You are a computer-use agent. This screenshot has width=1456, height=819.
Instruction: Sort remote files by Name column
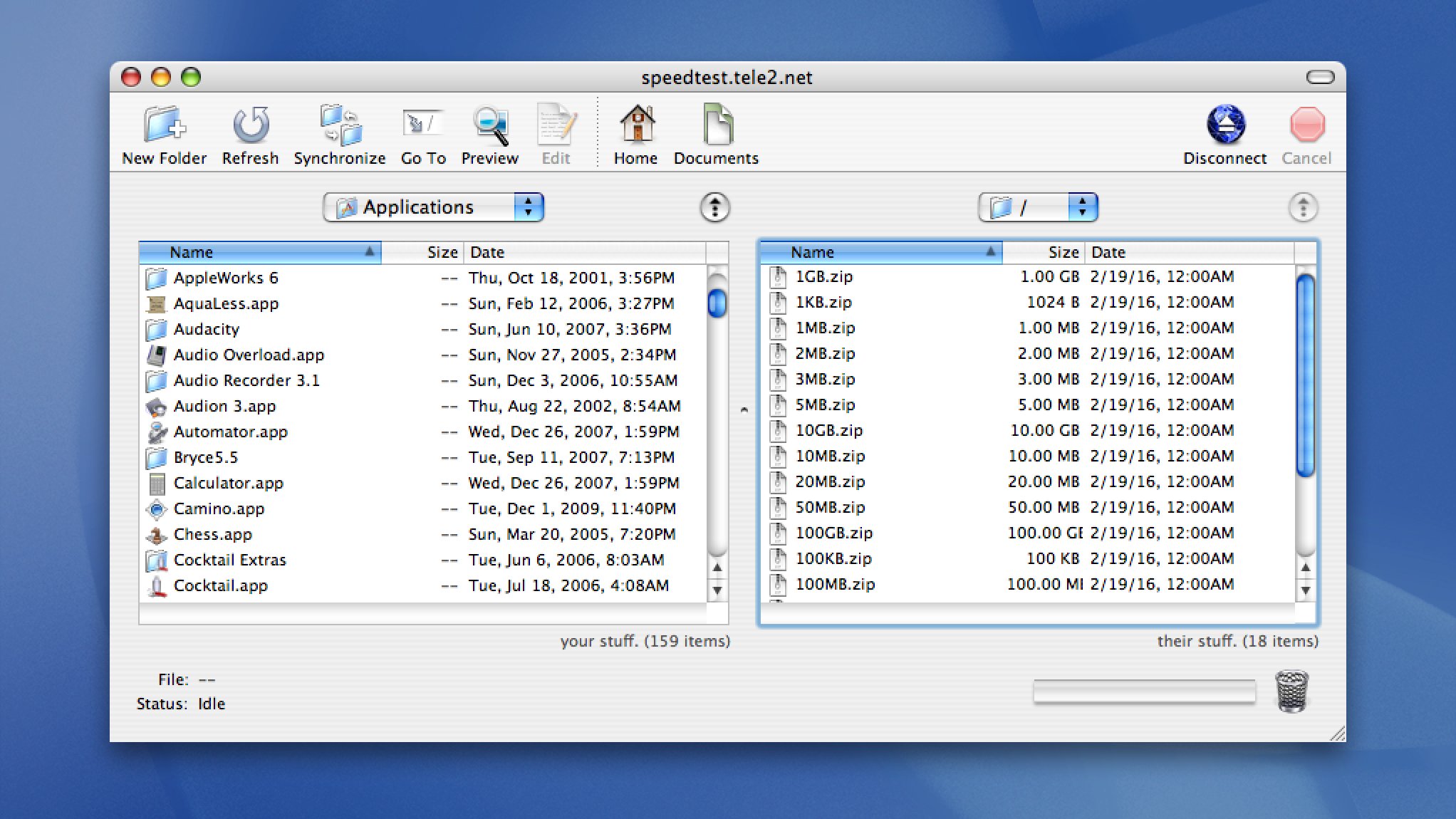coord(881,252)
